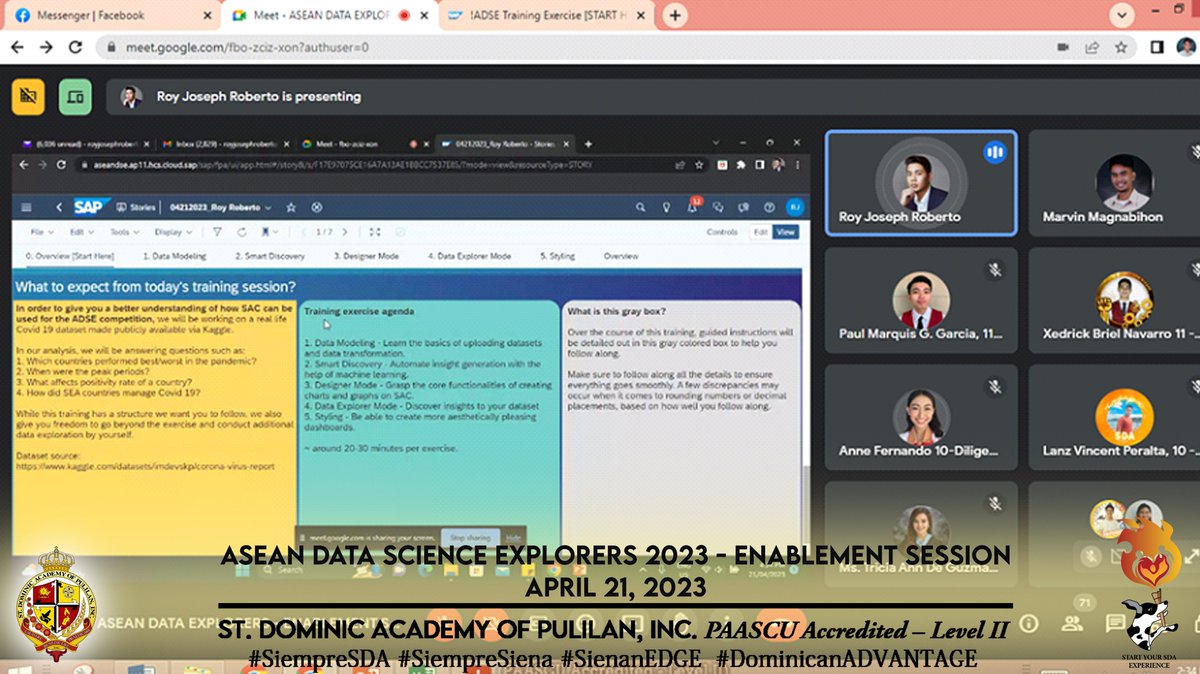Open new browser tab with plus button
The width and height of the screenshot is (1200, 674).
676,15
